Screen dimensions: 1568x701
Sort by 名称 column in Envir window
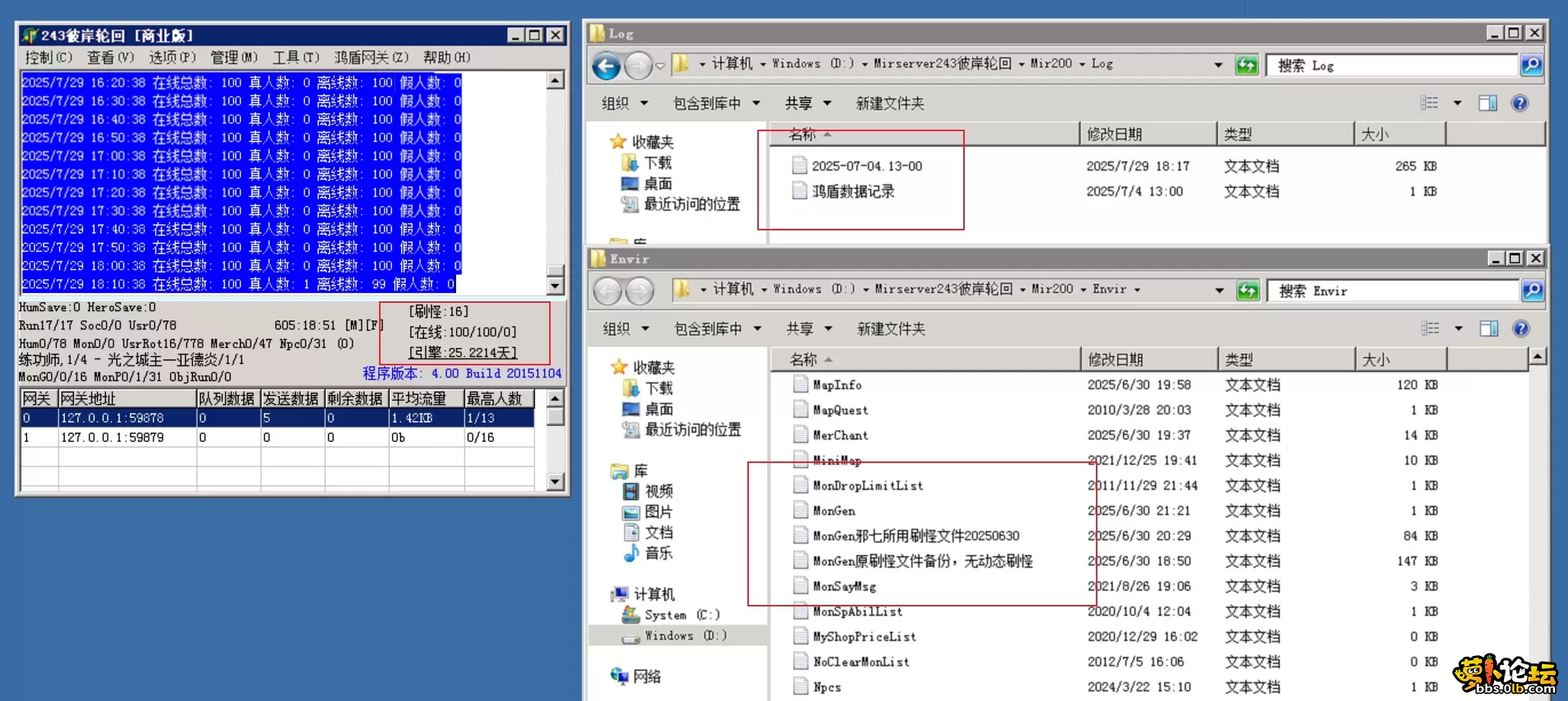click(926, 359)
